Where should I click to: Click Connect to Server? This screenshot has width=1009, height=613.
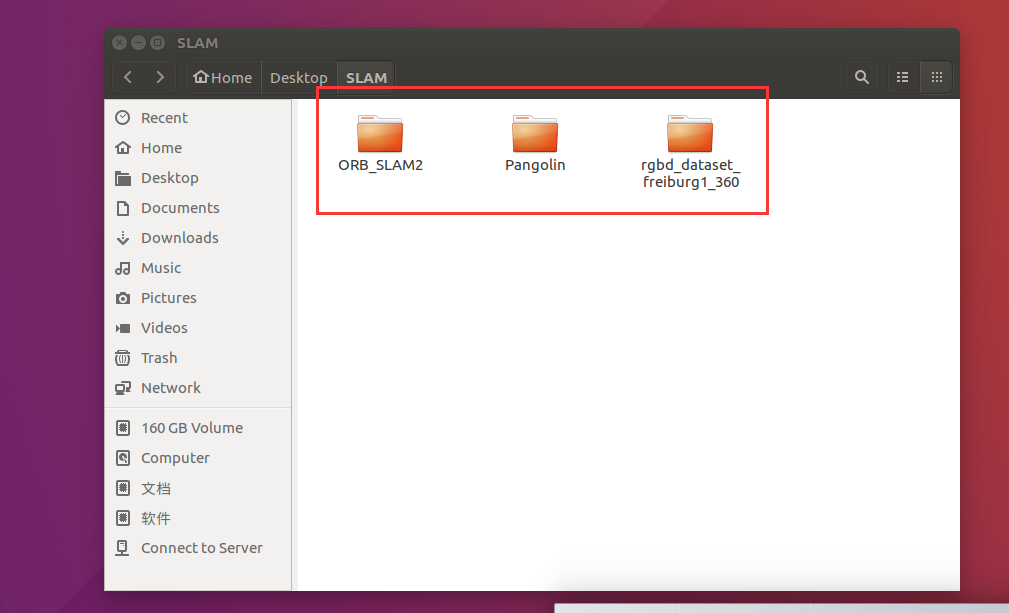pos(200,548)
